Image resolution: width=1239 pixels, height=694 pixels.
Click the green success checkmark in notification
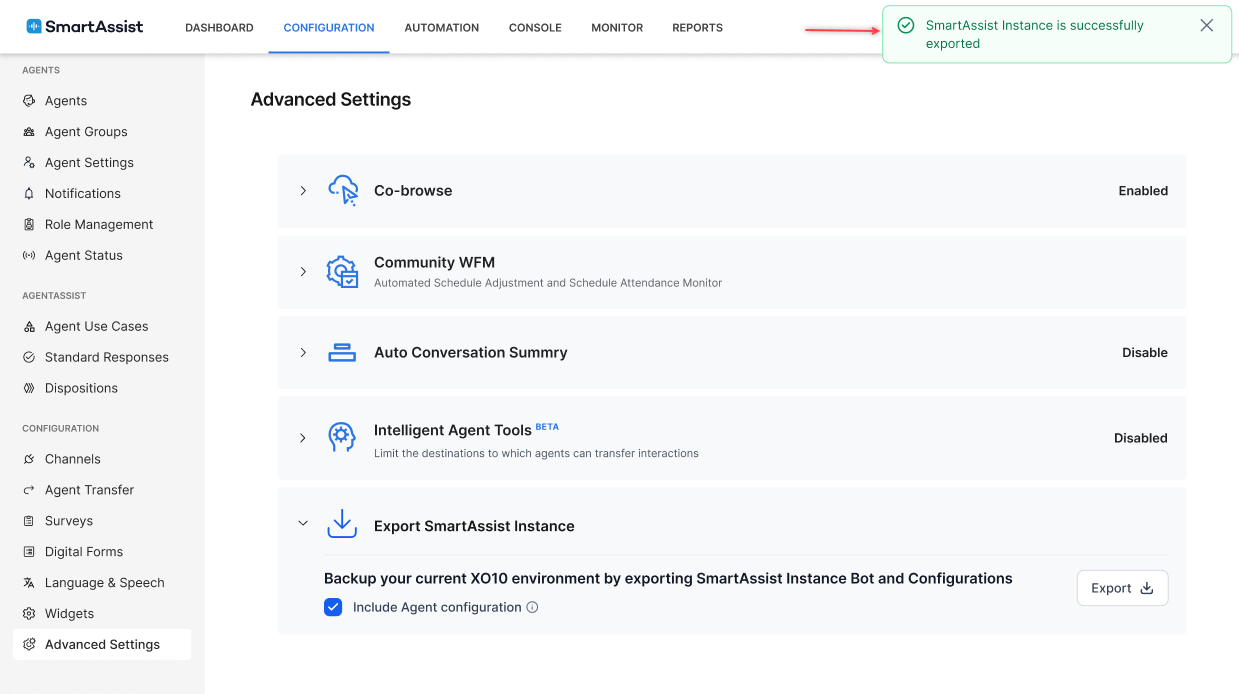[906, 25]
